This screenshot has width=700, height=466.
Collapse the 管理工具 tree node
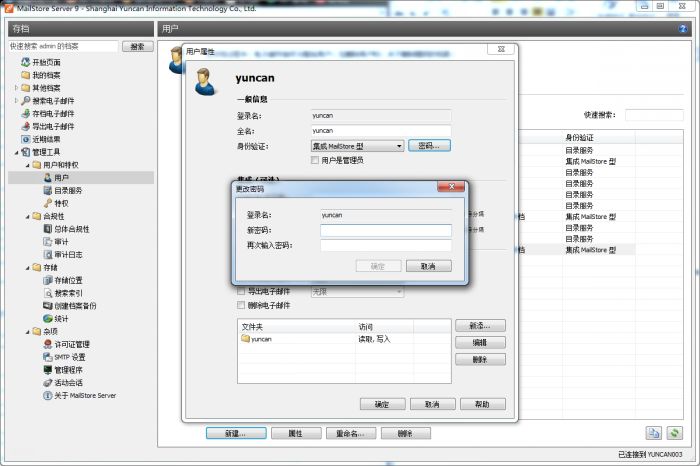17,152
